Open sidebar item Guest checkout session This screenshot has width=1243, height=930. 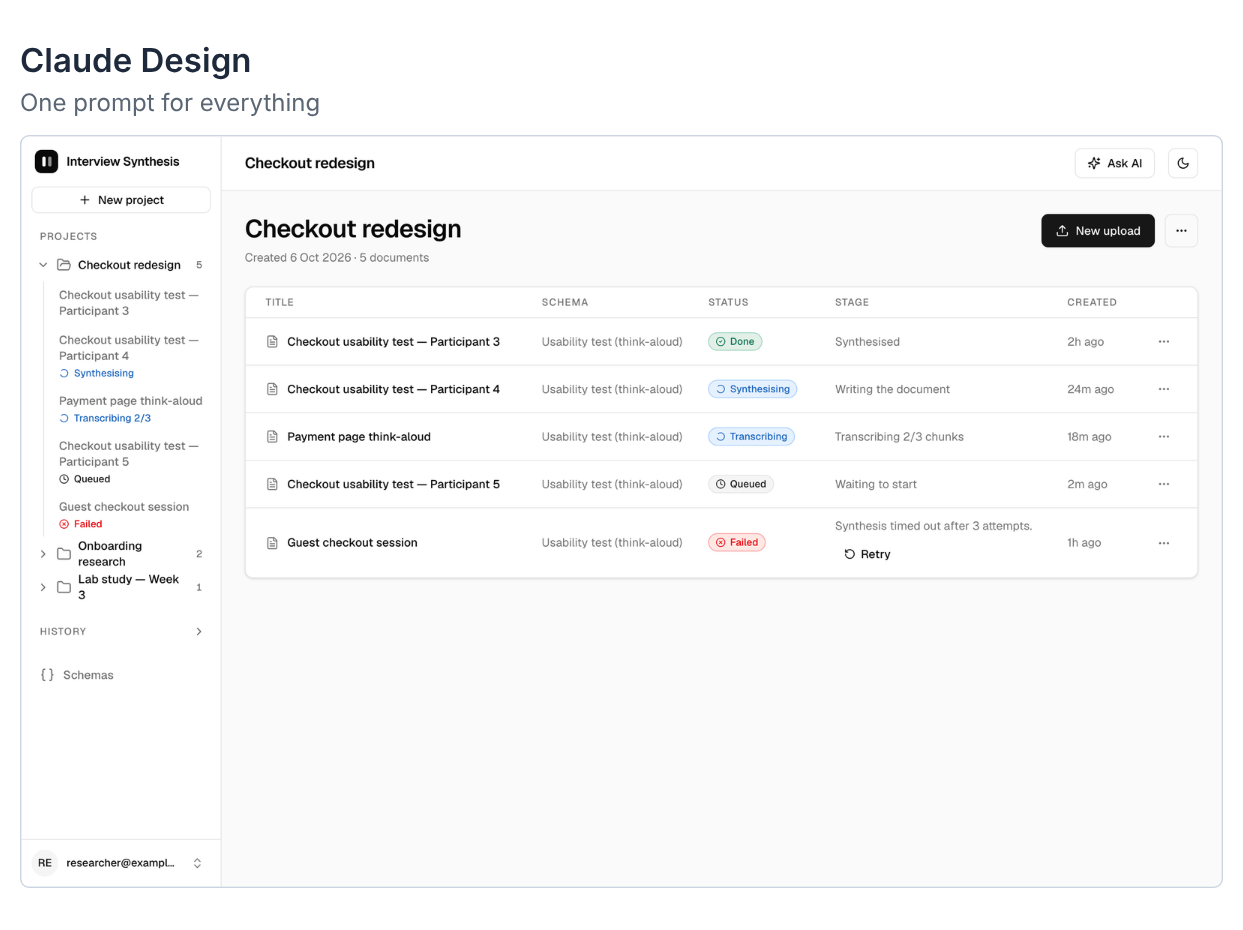(124, 515)
